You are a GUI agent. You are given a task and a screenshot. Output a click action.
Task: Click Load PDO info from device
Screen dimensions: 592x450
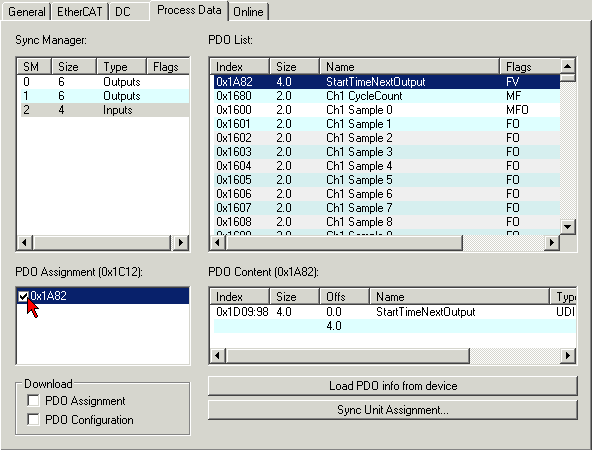(x=393, y=386)
